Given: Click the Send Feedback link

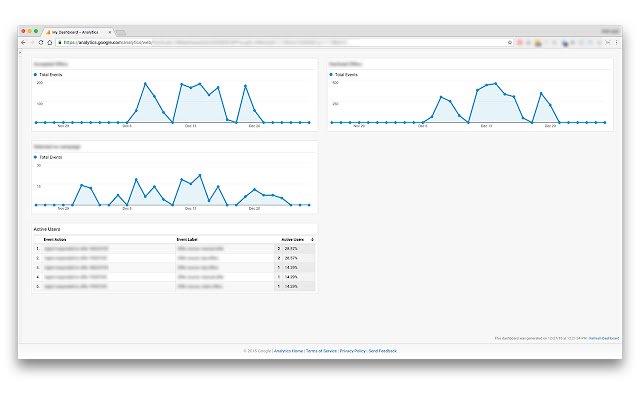Looking at the screenshot, I should (x=382, y=351).
